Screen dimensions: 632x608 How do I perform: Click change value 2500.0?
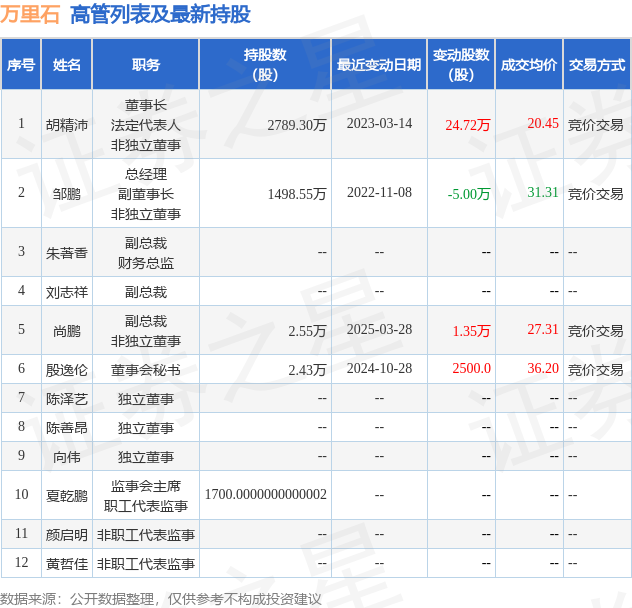click(x=472, y=368)
